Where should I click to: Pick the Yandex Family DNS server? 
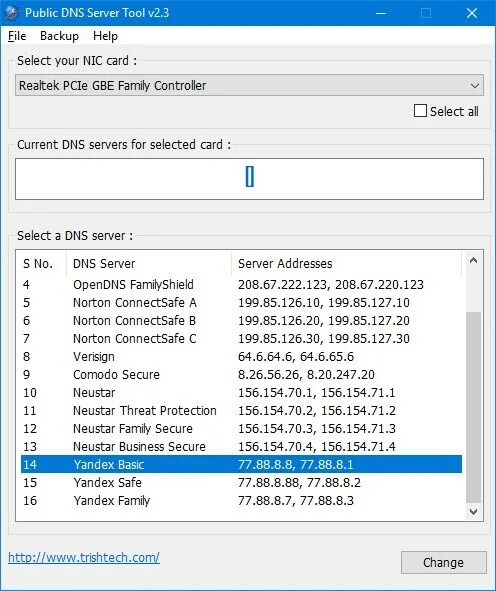(241, 501)
